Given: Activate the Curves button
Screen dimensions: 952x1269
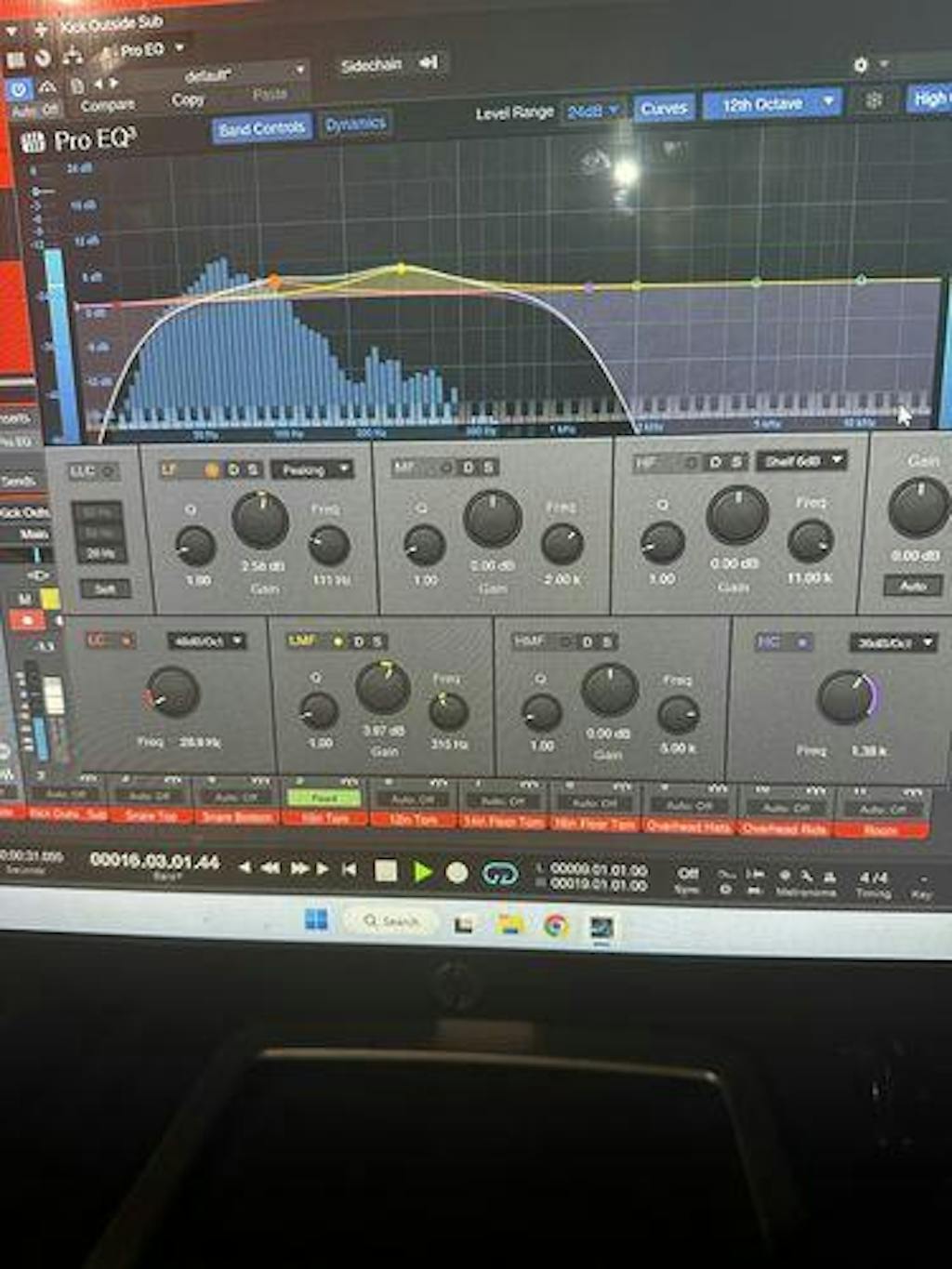Looking at the screenshot, I should pyautogui.click(x=664, y=107).
